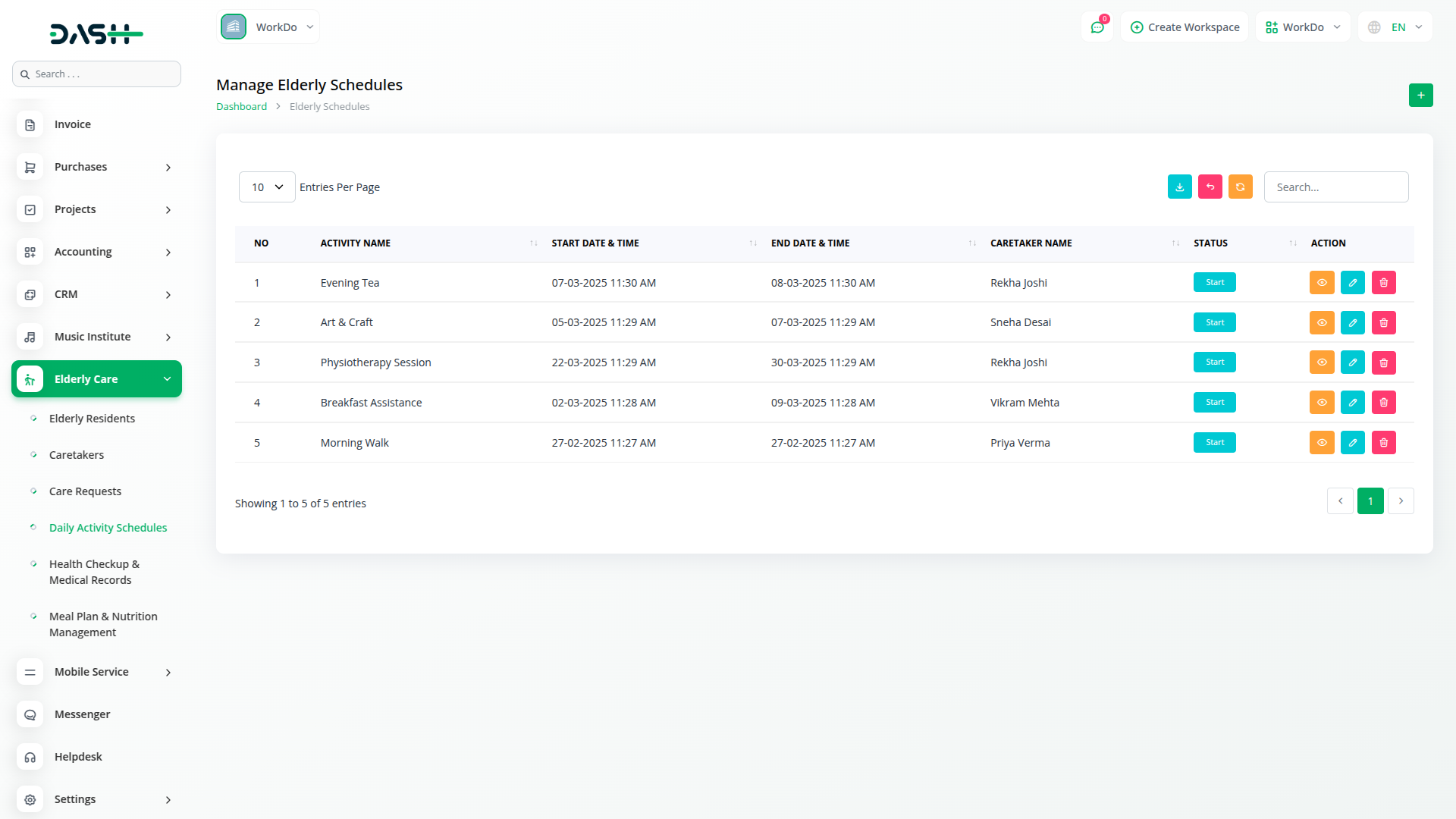This screenshot has width=1456, height=819.
Task: Click the orange refresh icon button
Action: pyautogui.click(x=1240, y=187)
